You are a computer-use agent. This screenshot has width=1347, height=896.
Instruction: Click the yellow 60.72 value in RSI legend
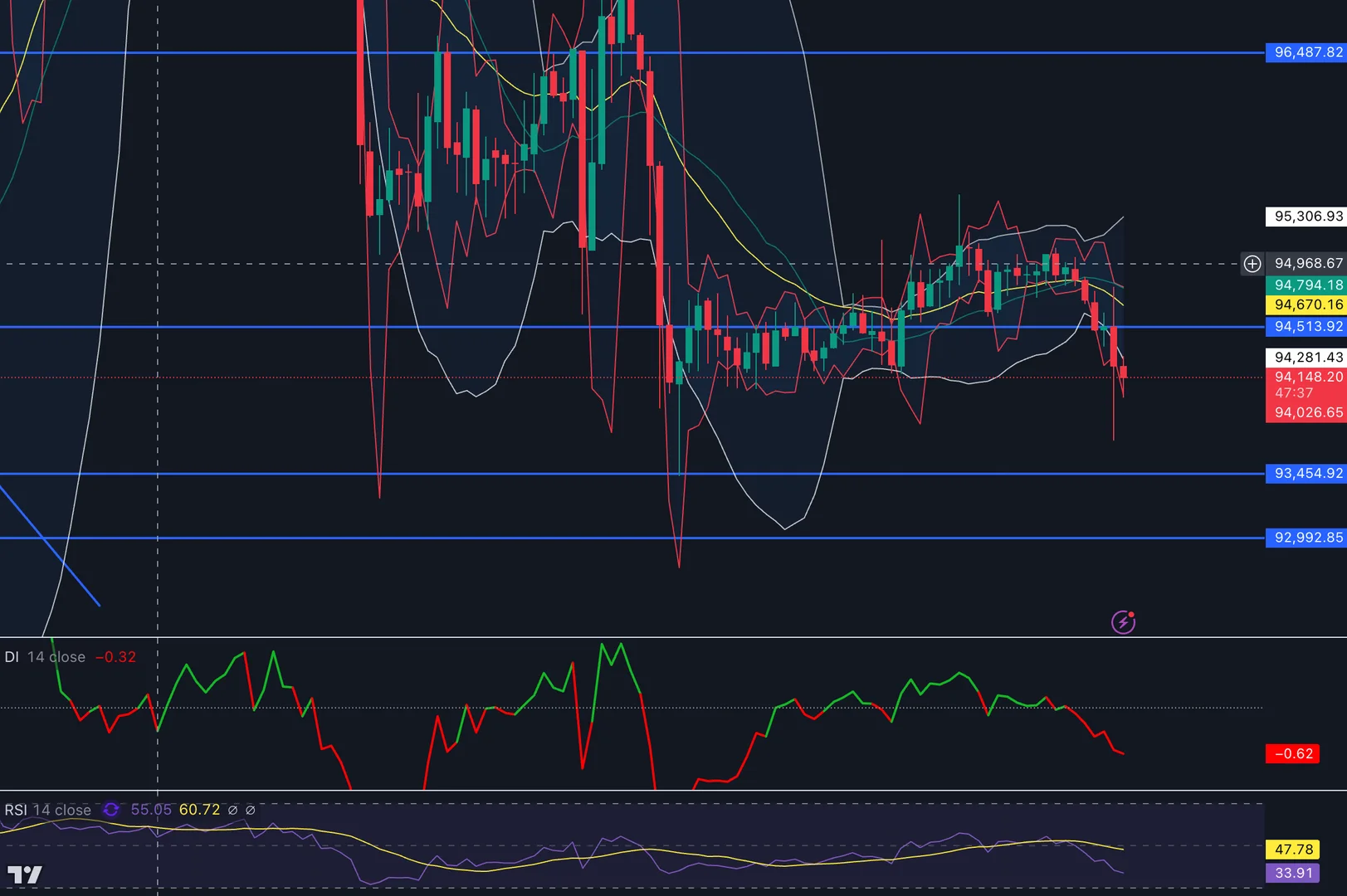tap(199, 810)
